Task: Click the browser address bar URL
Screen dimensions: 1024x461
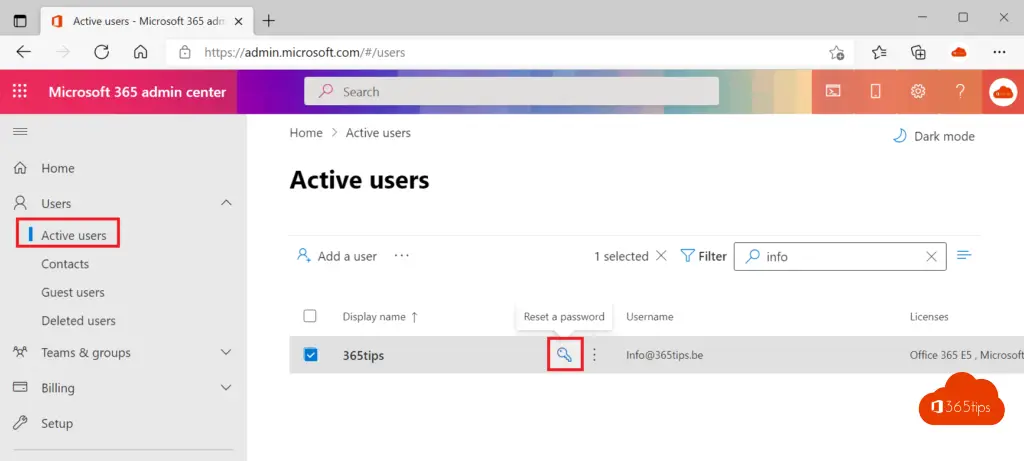Action: [x=305, y=52]
